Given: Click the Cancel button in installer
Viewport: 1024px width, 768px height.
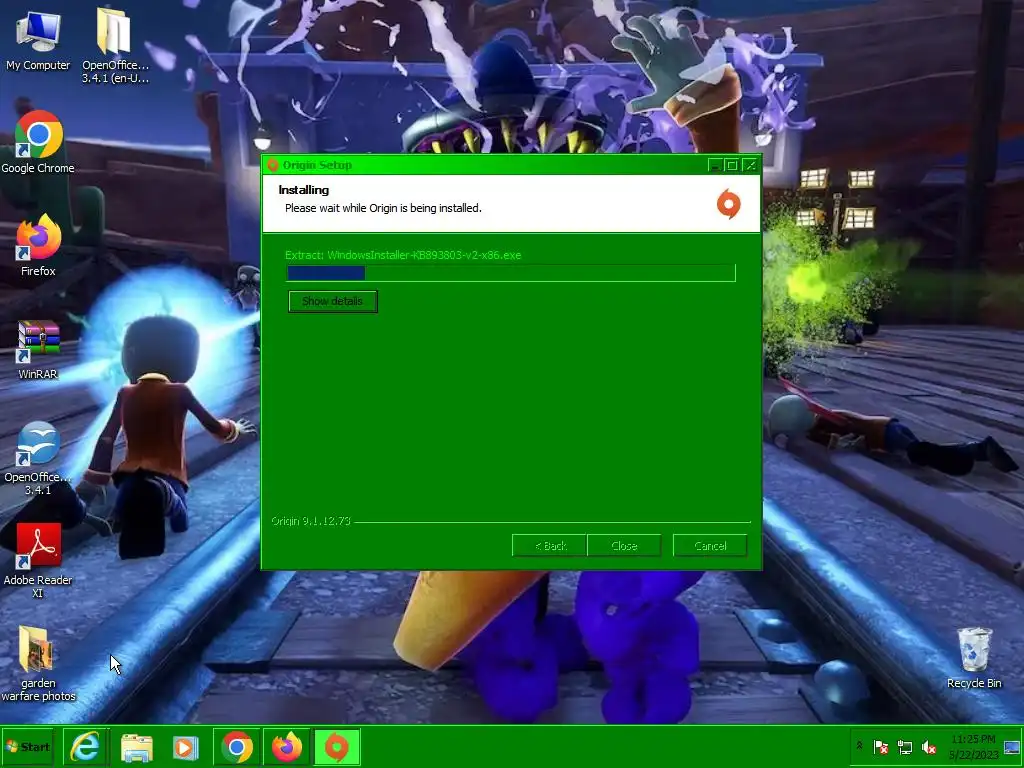Looking at the screenshot, I should pyautogui.click(x=710, y=546).
